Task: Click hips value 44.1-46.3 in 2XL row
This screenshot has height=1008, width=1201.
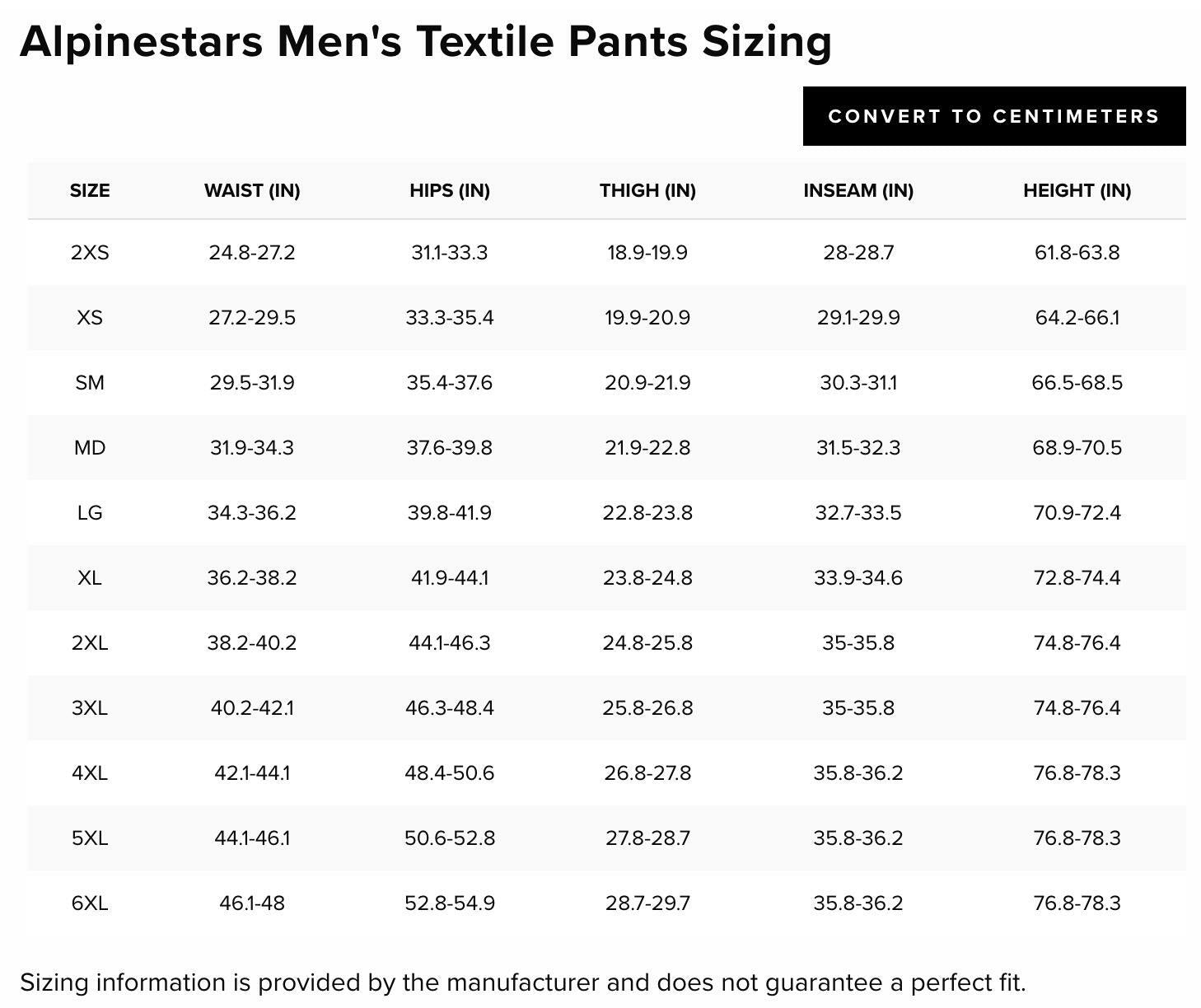Action: [450, 642]
